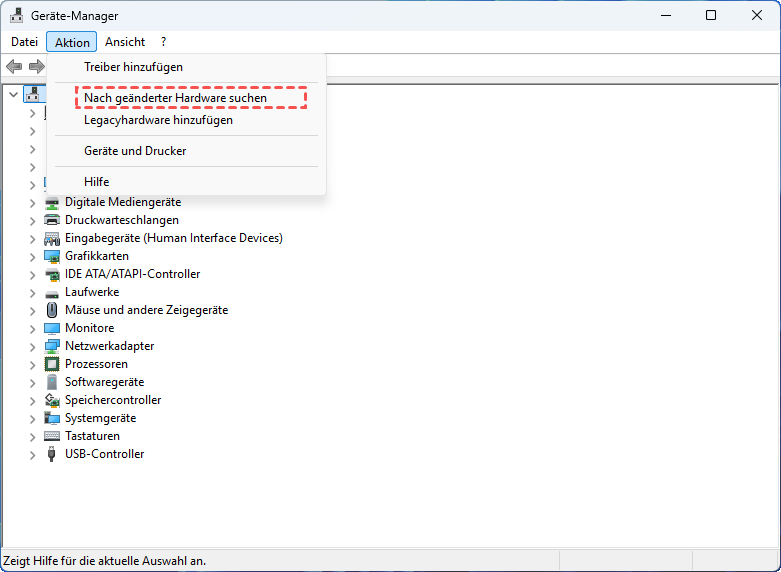Select the Systemgeräte icon
This screenshot has height=572, width=781.
(x=52, y=418)
